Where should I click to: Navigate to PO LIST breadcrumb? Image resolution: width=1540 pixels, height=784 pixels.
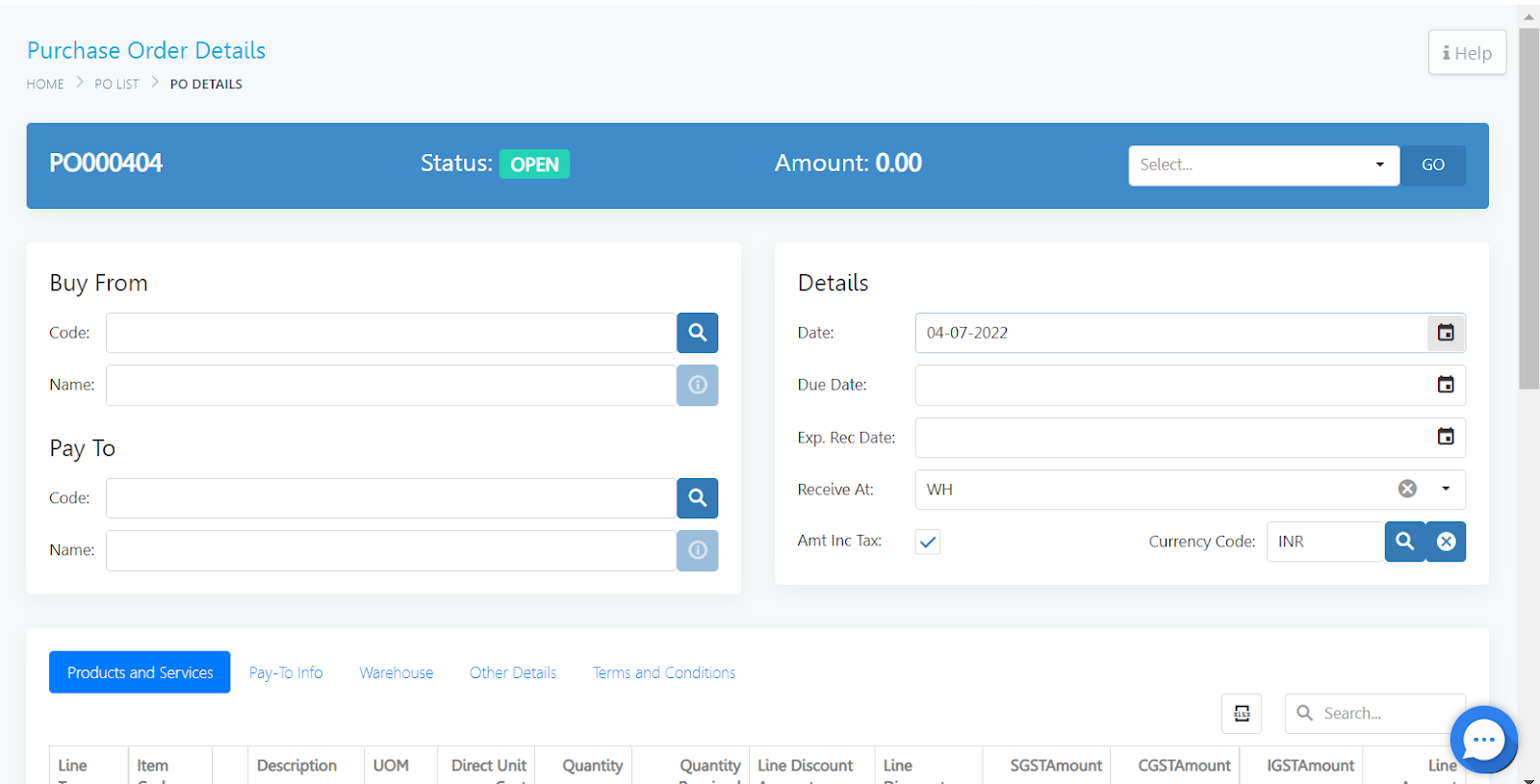coord(116,85)
